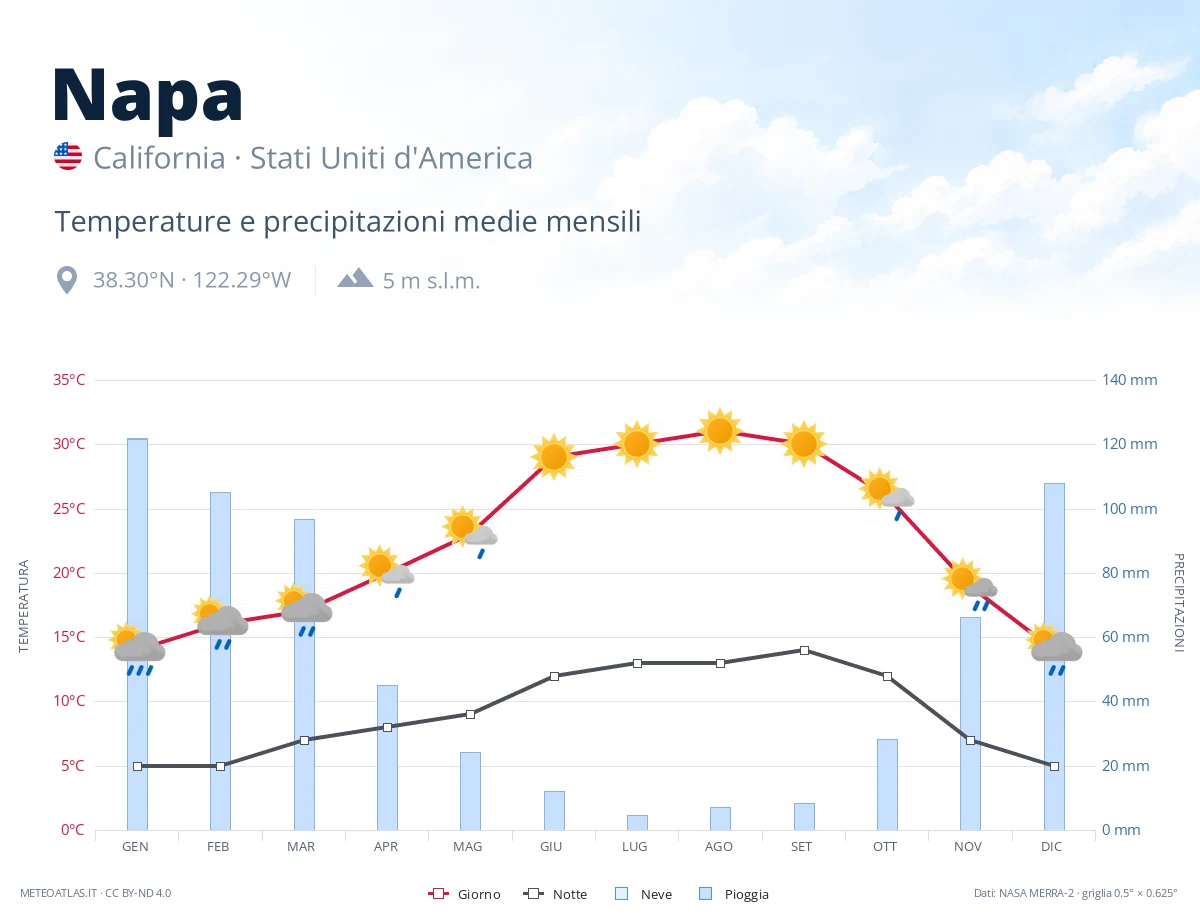Click the November night temperature point
The width and height of the screenshot is (1200, 920).
tap(970, 740)
